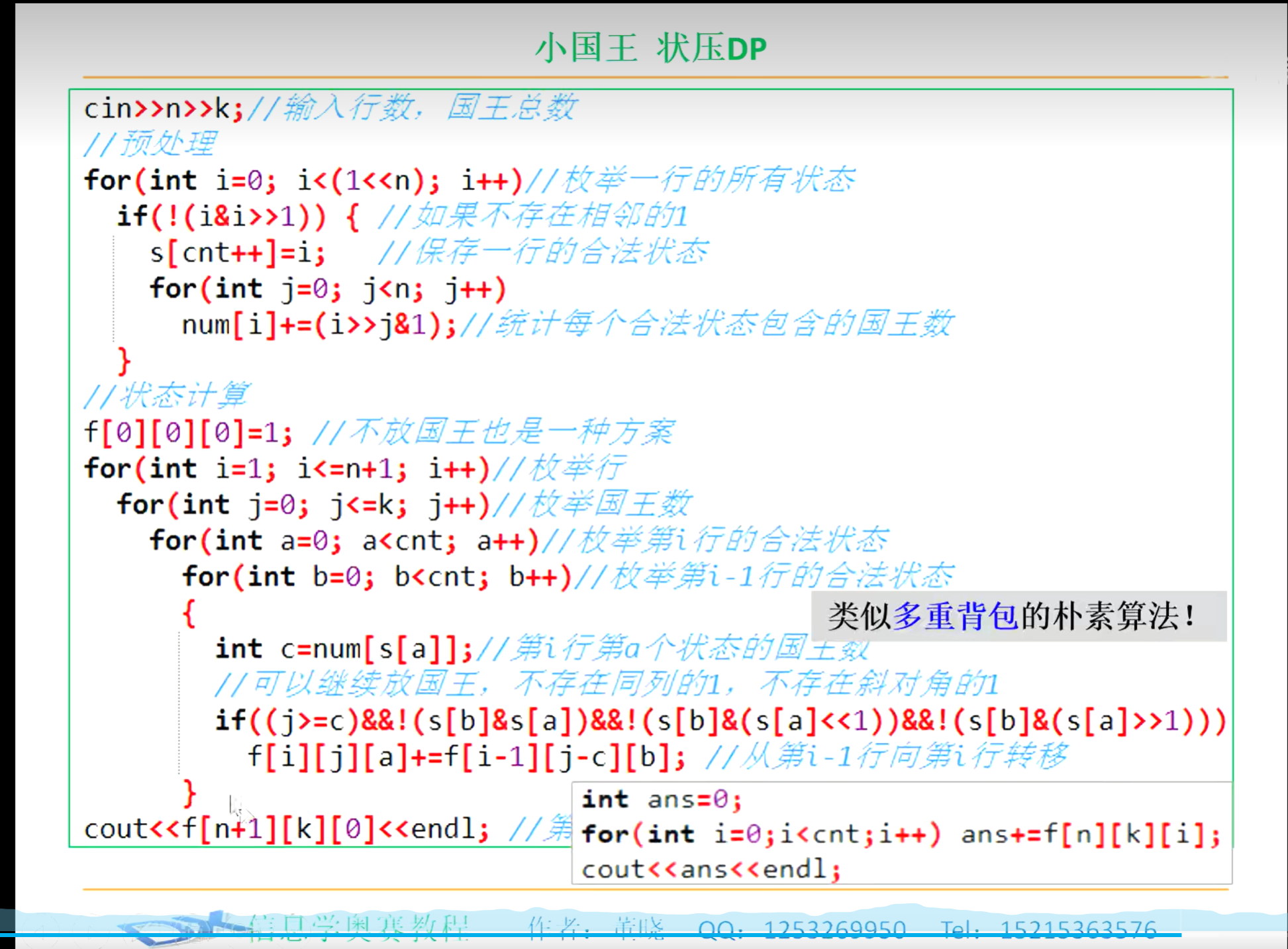
Task: Click the footer Tel number '15215363576'
Action: pos(1078,929)
